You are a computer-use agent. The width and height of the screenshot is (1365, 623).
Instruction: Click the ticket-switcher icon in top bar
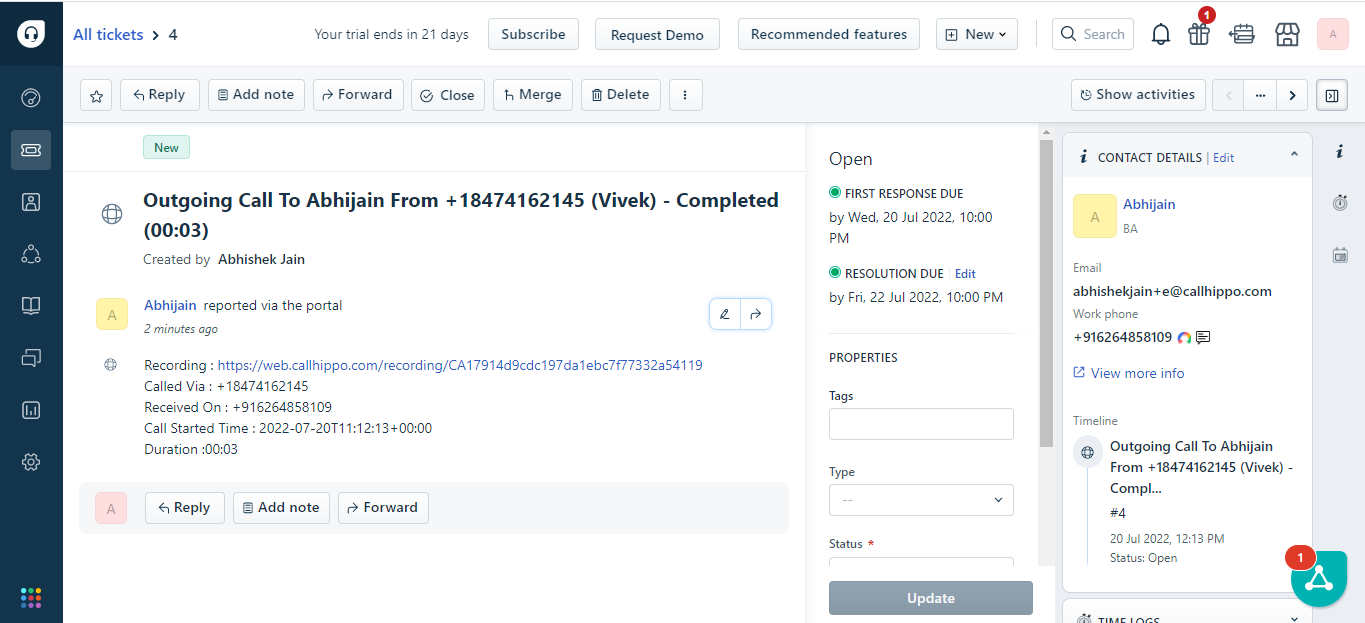(1242, 34)
